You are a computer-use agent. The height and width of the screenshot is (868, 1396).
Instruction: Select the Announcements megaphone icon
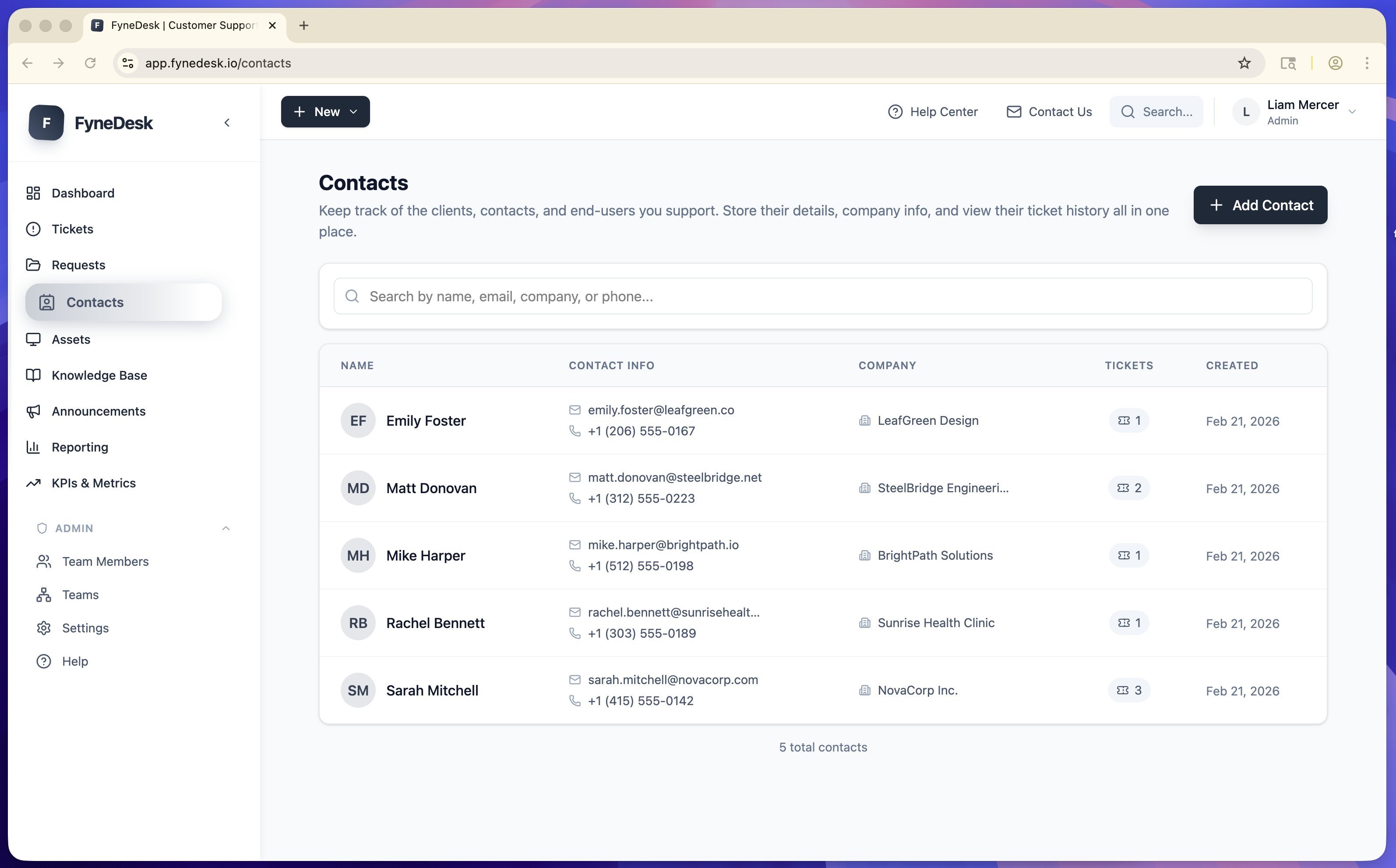pos(33,411)
